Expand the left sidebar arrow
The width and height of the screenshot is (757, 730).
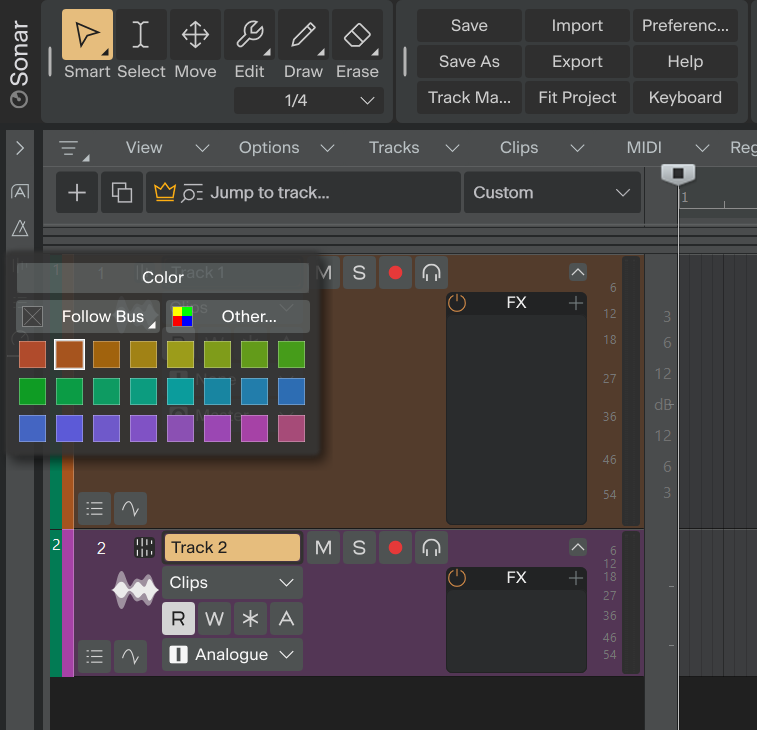point(20,148)
